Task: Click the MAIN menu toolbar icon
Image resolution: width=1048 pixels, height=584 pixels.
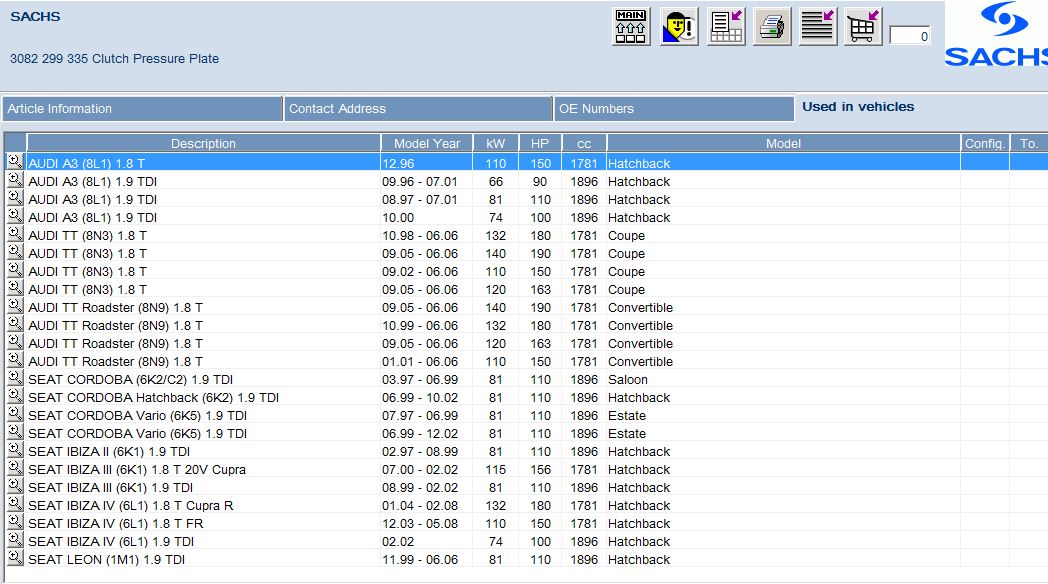Action: (x=631, y=27)
